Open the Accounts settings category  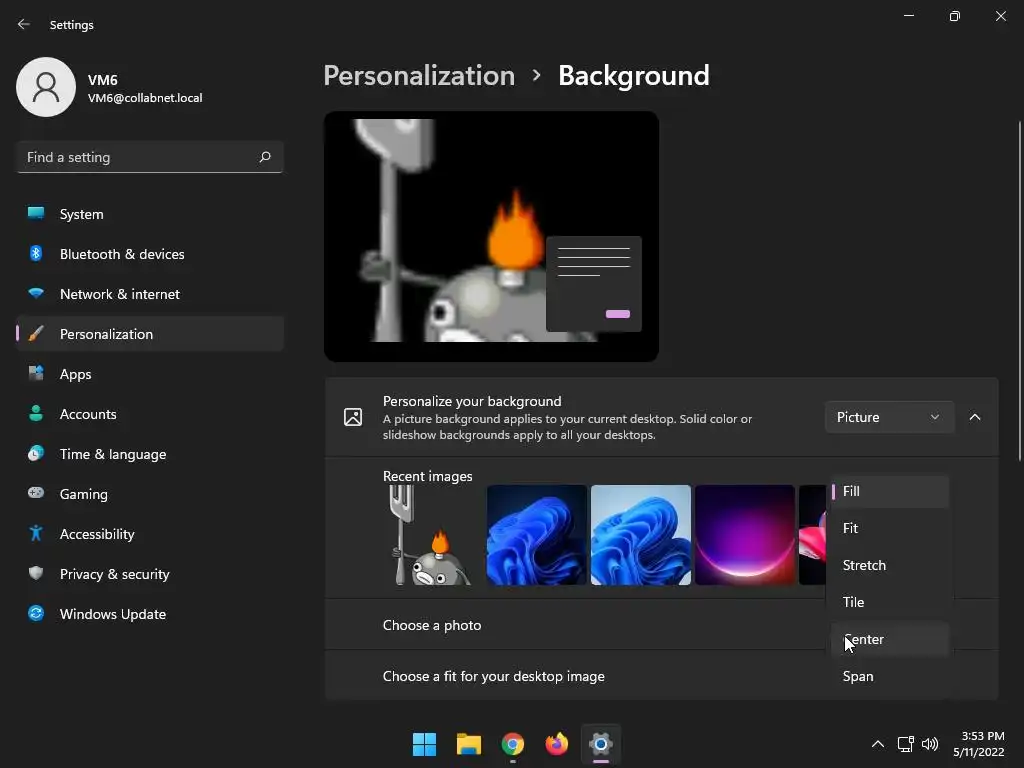pyautogui.click(x=150, y=414)
